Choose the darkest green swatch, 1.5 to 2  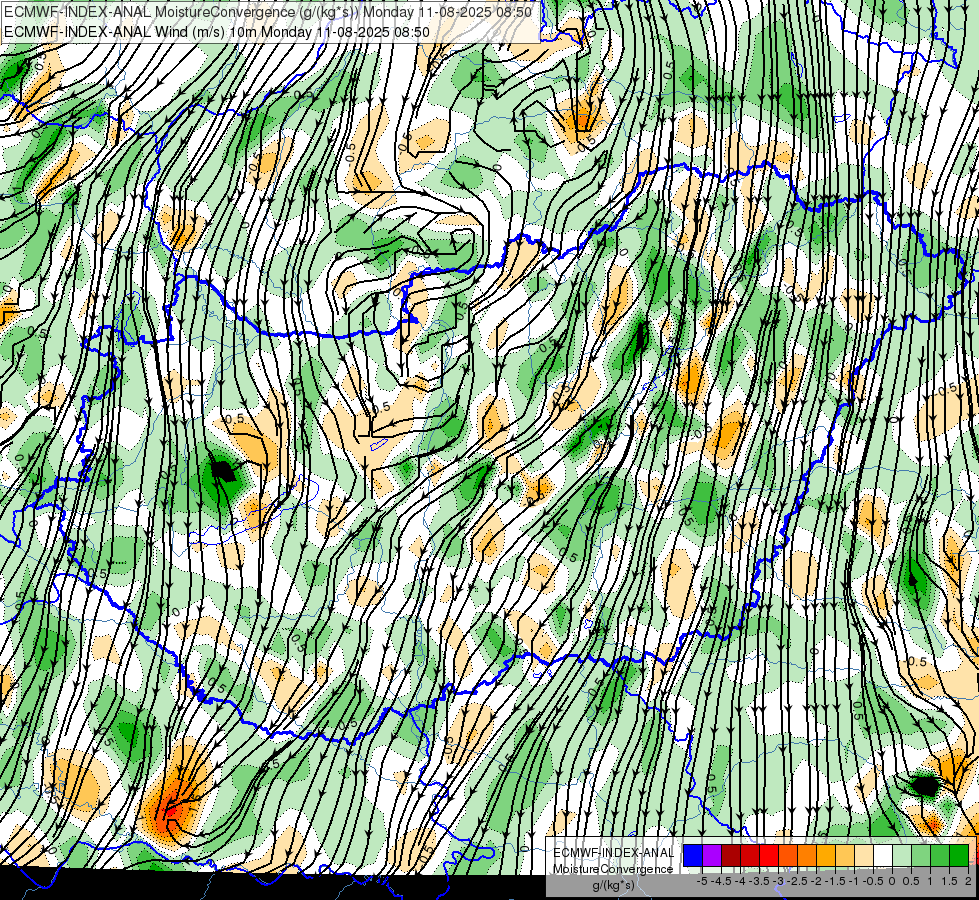tap(959, 855)
